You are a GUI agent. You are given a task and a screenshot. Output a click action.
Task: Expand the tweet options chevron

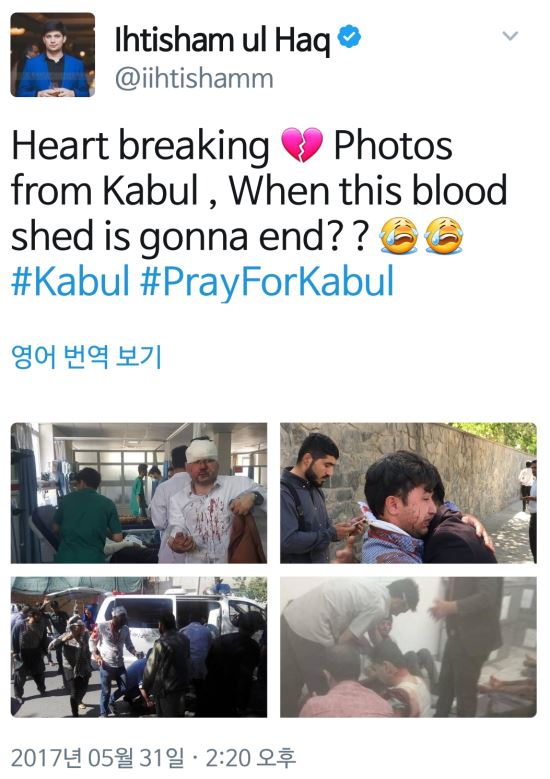tap(510, 36)
